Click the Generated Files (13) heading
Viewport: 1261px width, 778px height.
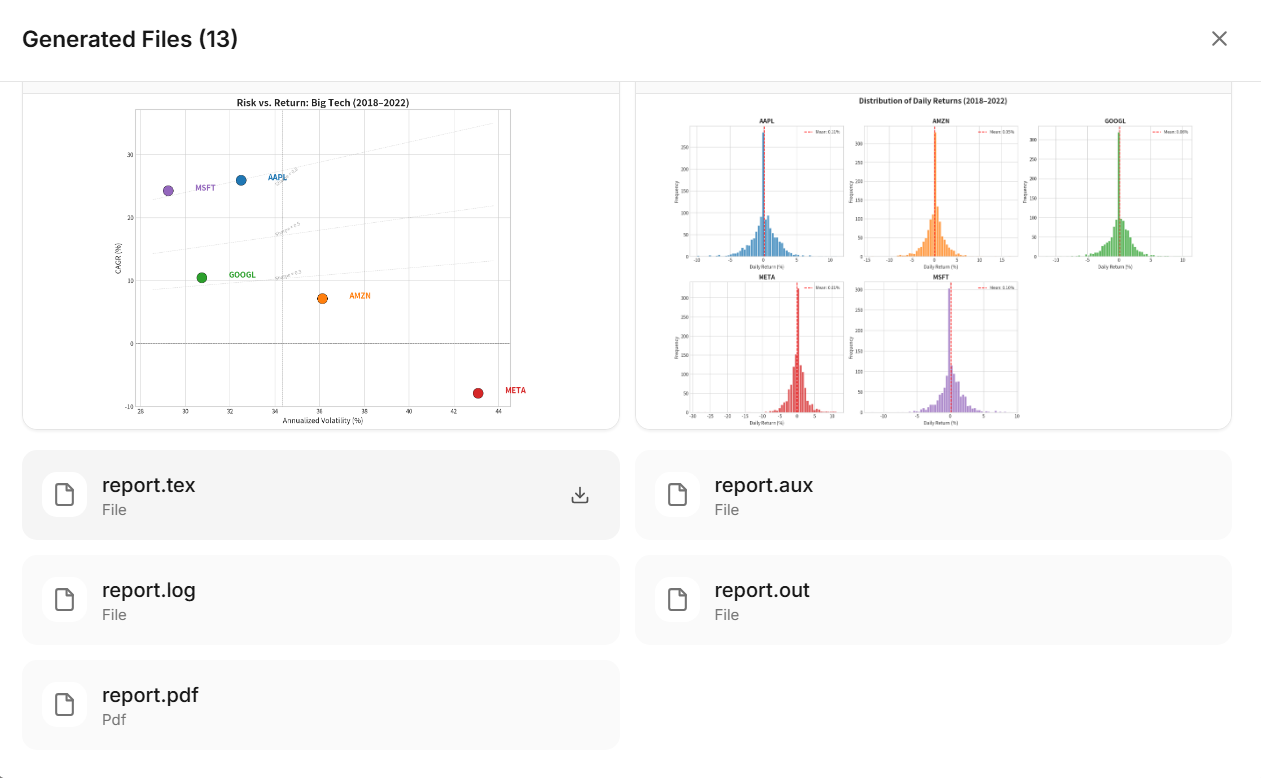130,39
